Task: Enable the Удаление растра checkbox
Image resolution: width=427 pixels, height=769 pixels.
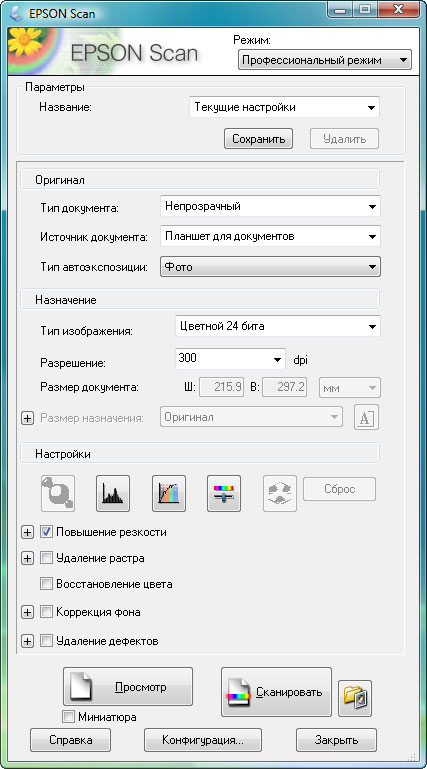Action: (47, 558)
